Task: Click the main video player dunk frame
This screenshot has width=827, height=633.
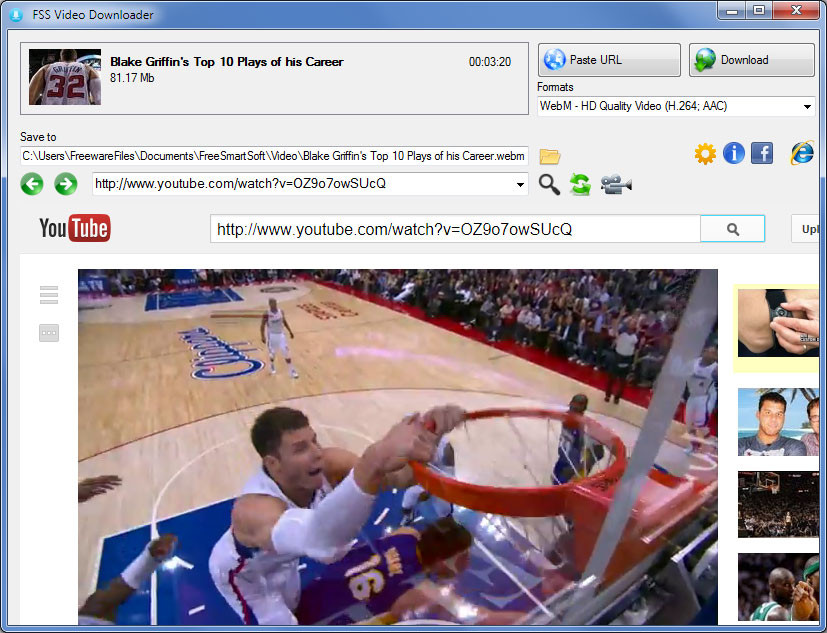Action: point(398,447)
